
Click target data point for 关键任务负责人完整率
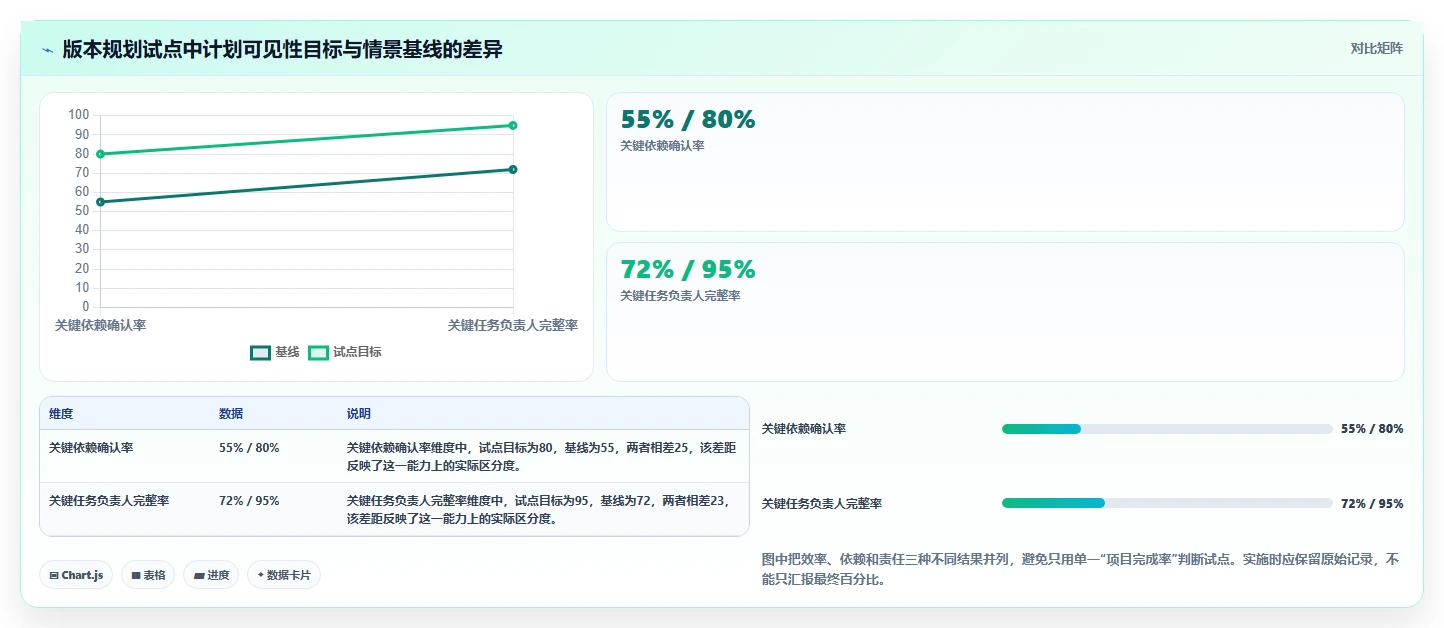pyautogui.click(x=513, y=125)
